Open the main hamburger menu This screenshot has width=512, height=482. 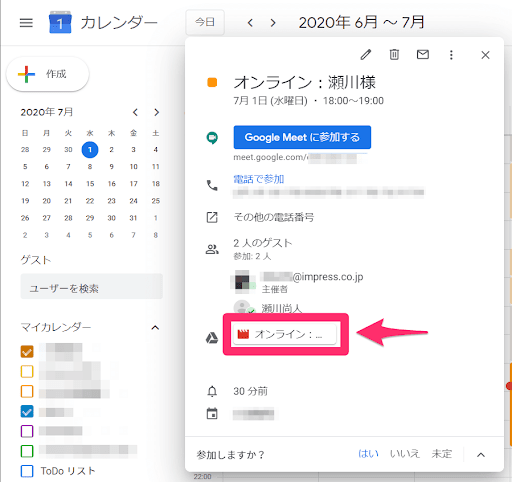(26, 23)
